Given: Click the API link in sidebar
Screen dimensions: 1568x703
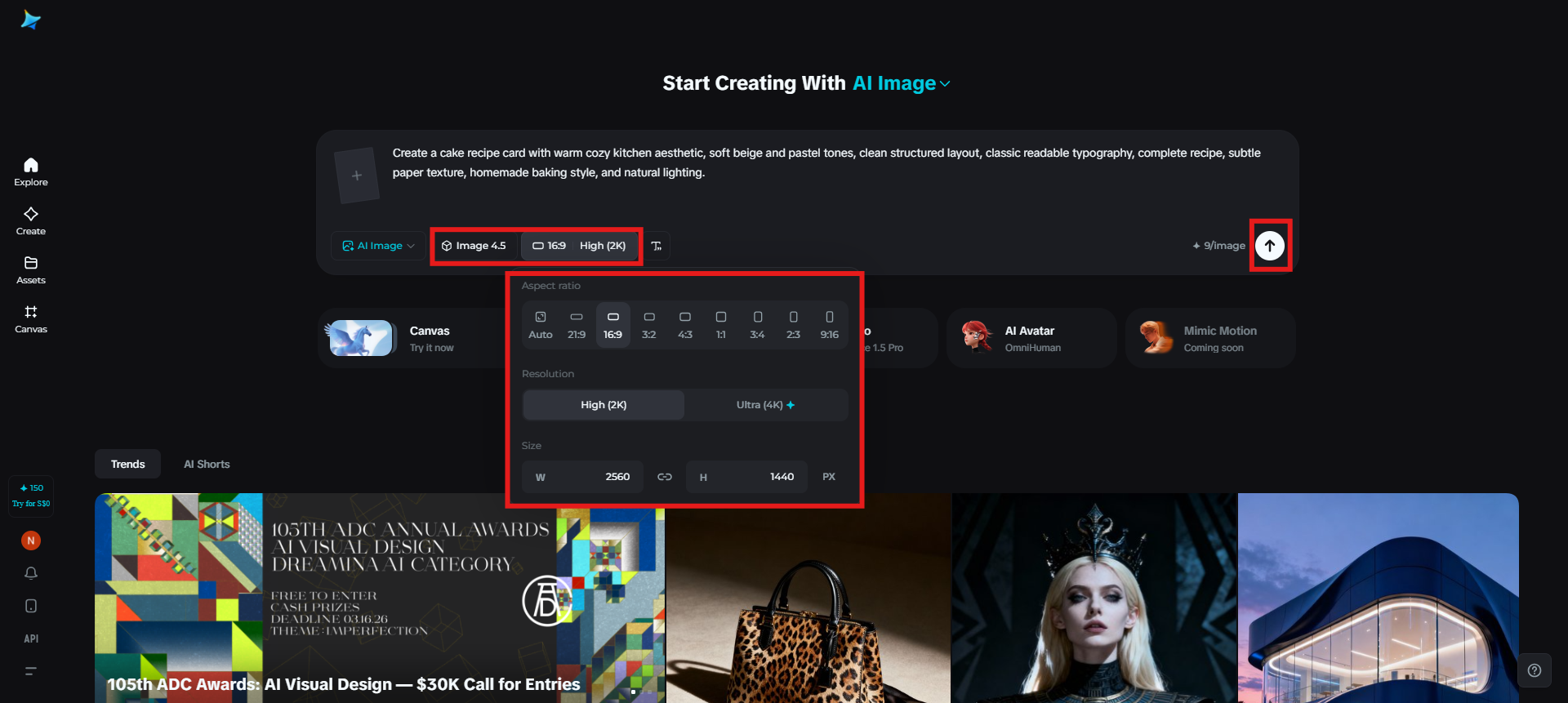Looking at the screenshot, I should point(31,638).
